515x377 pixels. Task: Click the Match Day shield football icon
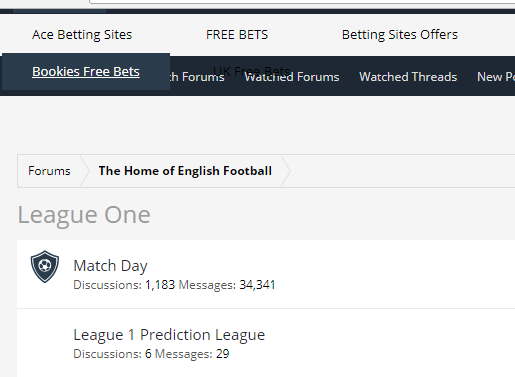45,266
